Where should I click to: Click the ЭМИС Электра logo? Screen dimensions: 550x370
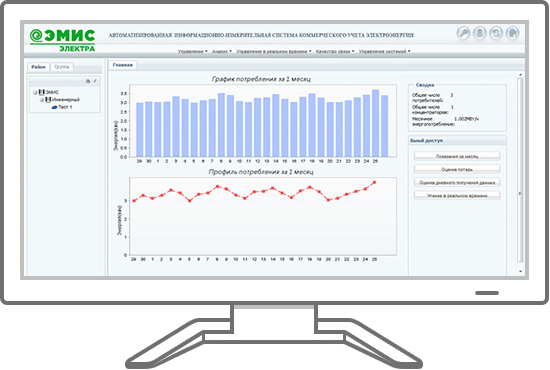point(62,40)
